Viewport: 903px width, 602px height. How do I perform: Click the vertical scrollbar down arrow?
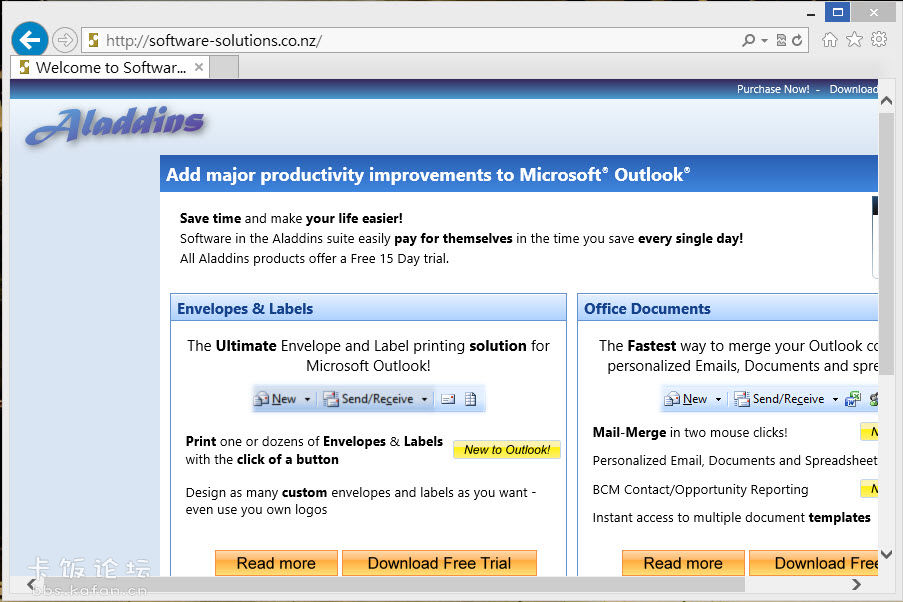coord(887,554)
